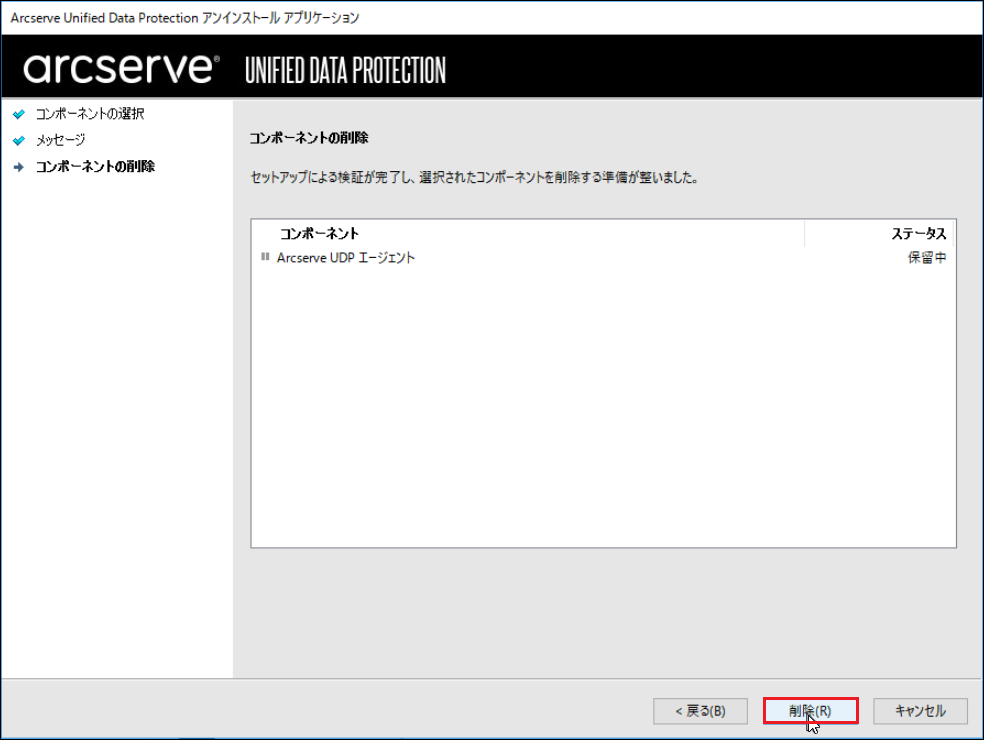Click the ステータス column header

click(919, 233)
